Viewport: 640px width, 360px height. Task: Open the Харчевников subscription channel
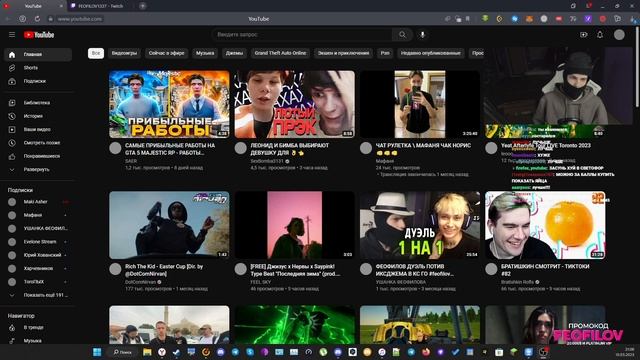pyautogui.click(x=38, y=269)
